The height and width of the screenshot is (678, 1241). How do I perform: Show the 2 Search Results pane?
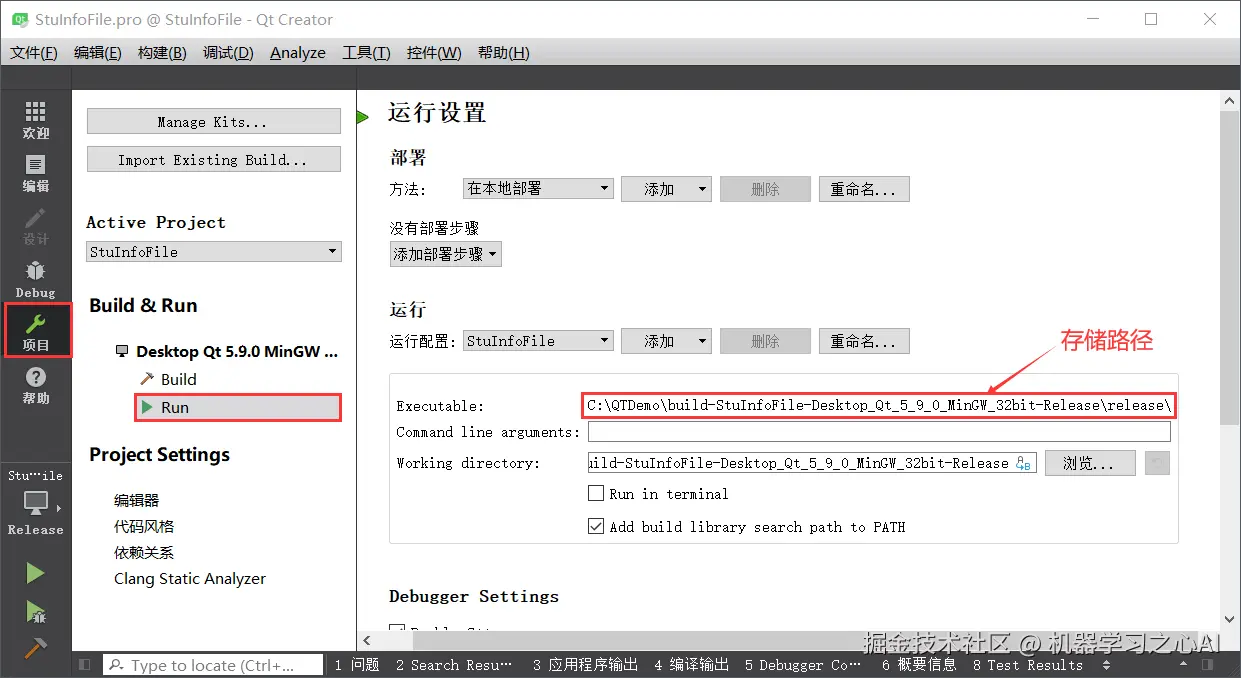[453, 665]
